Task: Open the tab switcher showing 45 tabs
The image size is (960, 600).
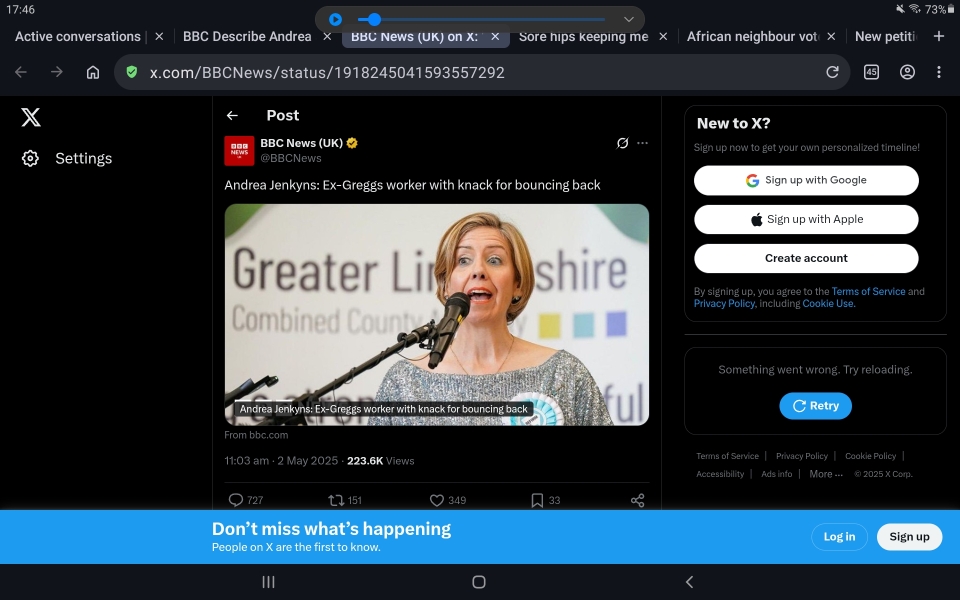Action: pyautogui.click(x=871, y=72)
